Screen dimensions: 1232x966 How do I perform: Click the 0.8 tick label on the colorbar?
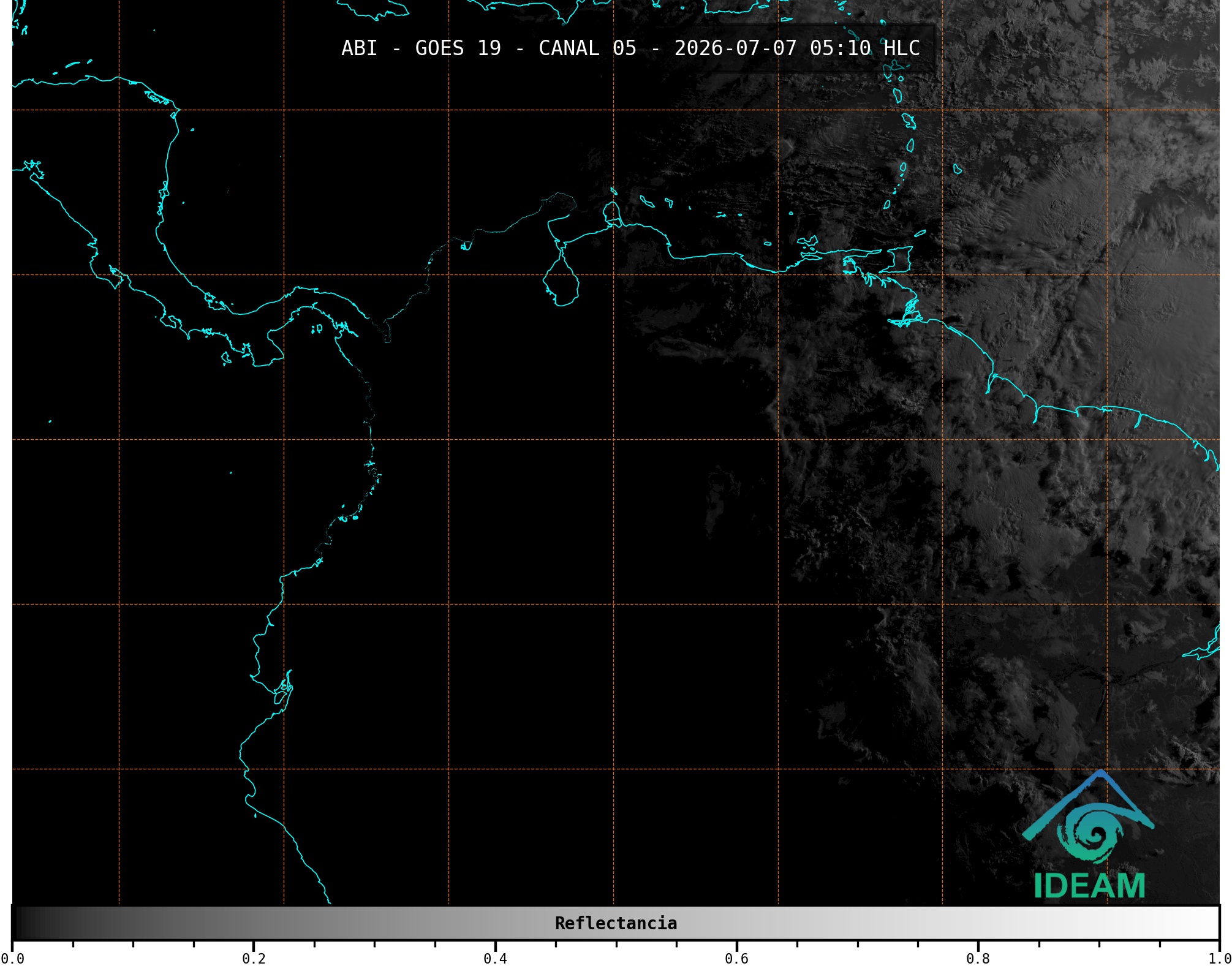pyautogui.click(x=978, y=958)
